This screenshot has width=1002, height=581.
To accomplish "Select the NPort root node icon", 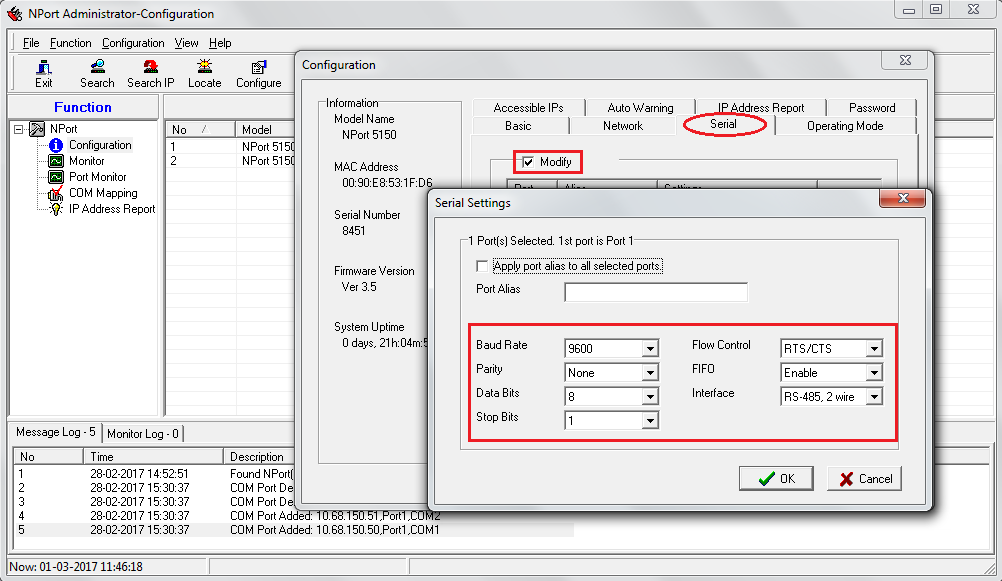I will click(x=37, y=129).
